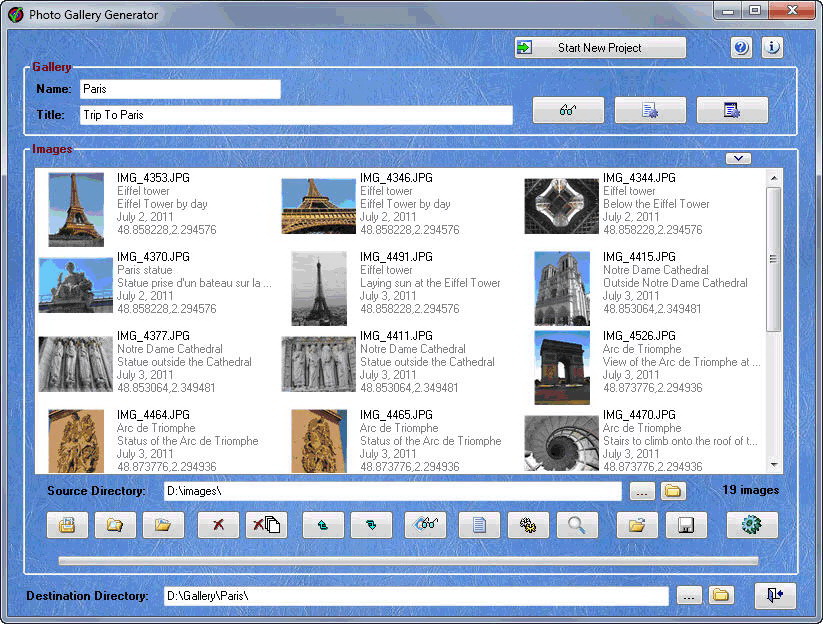The height and width of the screenshot is (624, 823).
Task: Click the gallery Title field 'Trip To Paris'
Action: pos(295,115)
